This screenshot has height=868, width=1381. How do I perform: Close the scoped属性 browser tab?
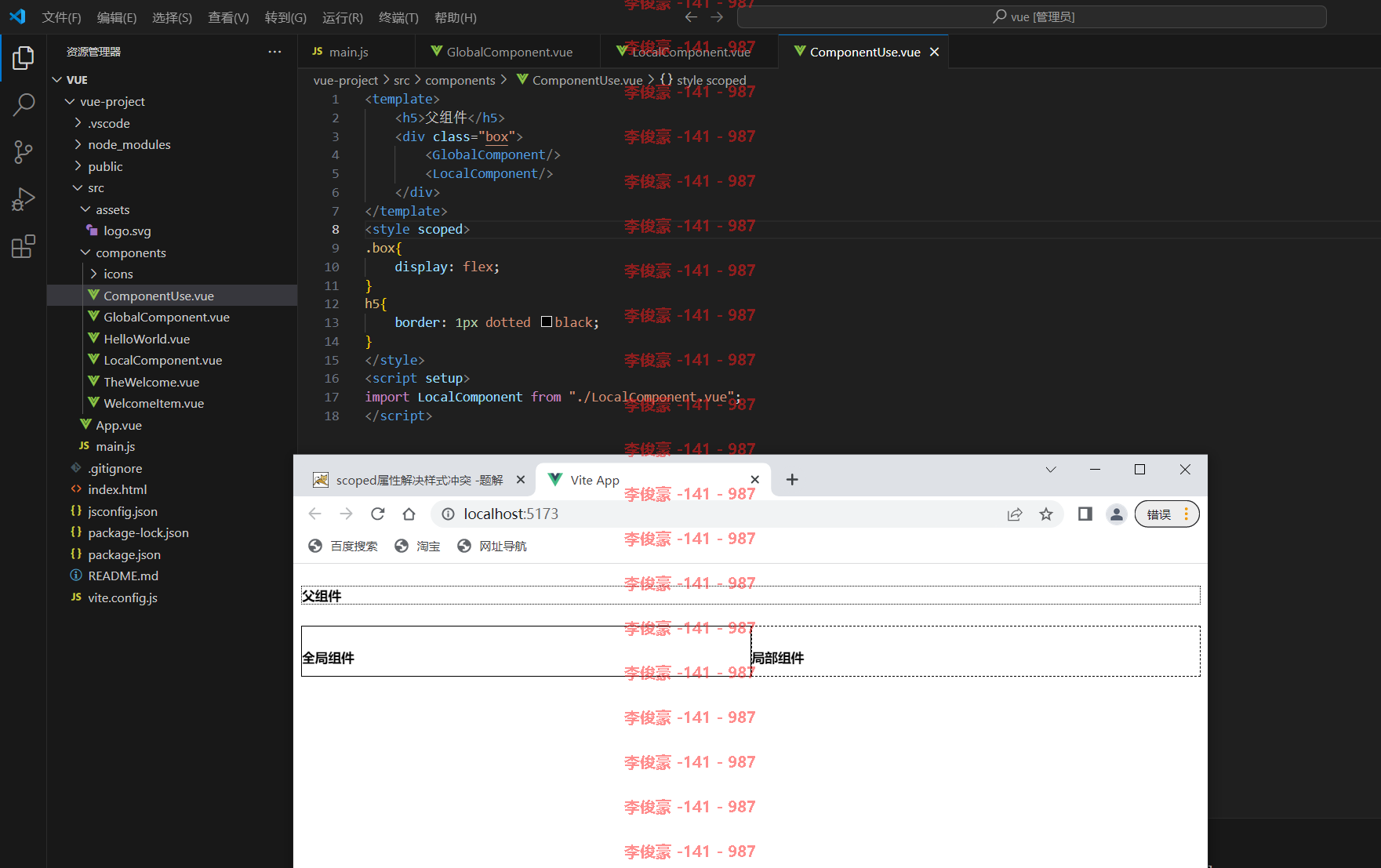[x=521, y=480]
